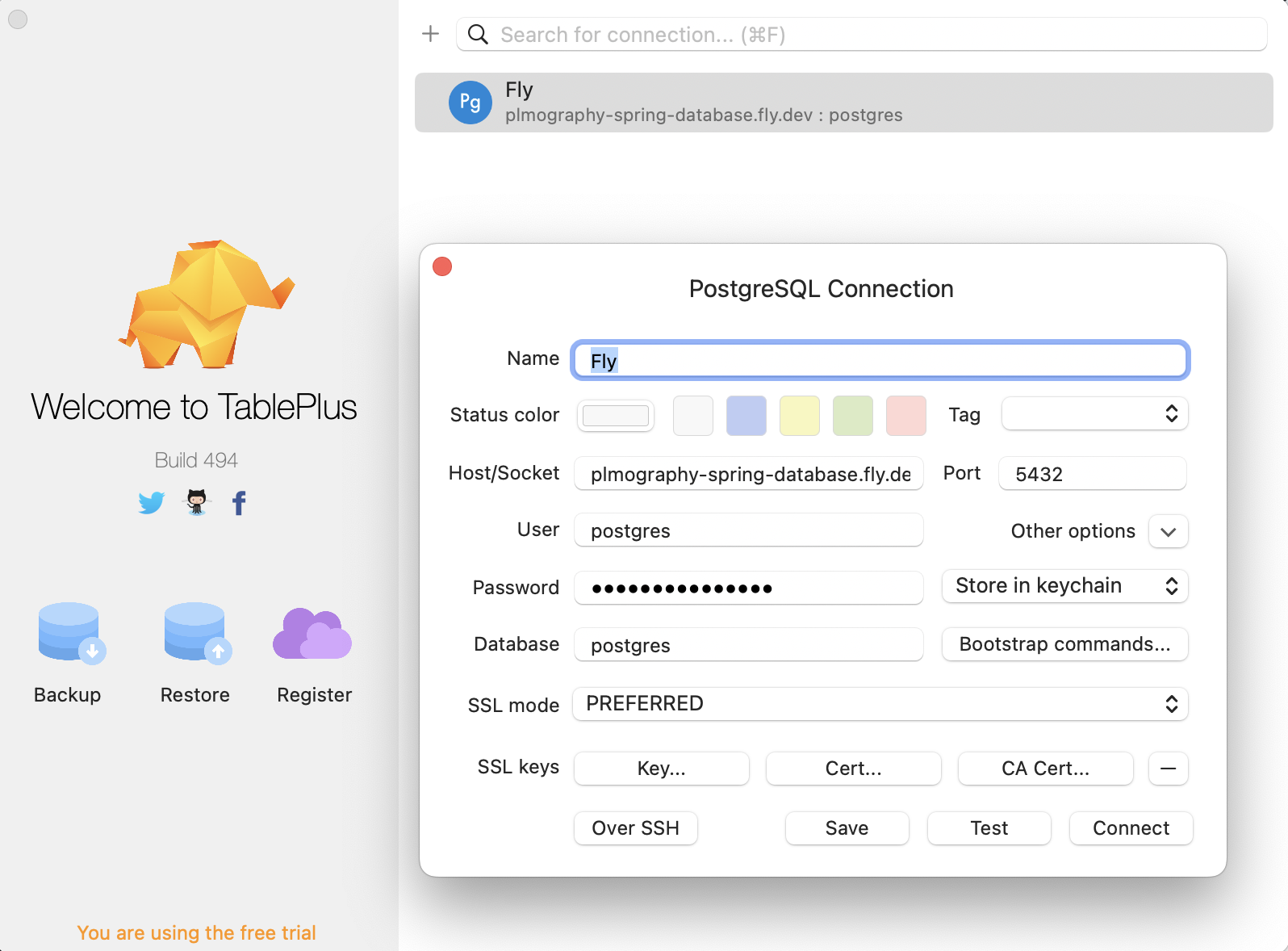The image size is (1288, 951).
Task: Click the Restore label
Action: (195, 695)
